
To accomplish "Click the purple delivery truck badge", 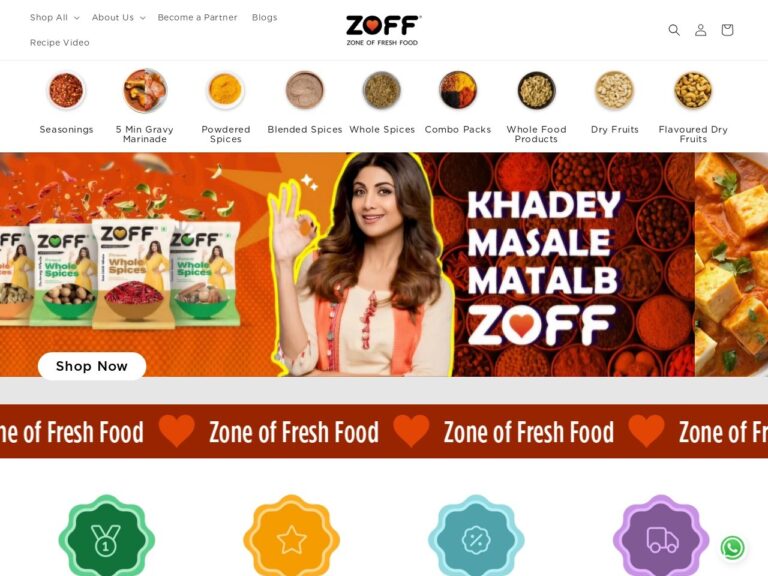I will 661,536.
